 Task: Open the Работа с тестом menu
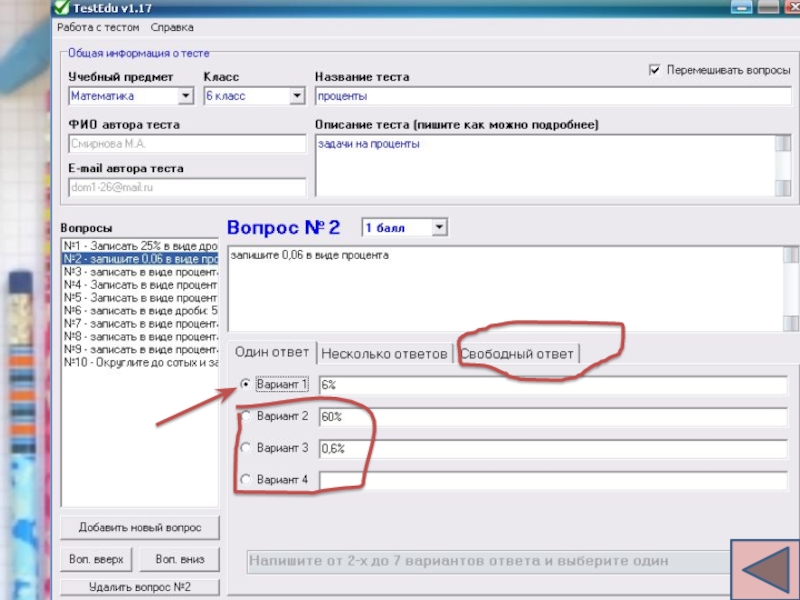pyautogui.click(x=98, y=27)
